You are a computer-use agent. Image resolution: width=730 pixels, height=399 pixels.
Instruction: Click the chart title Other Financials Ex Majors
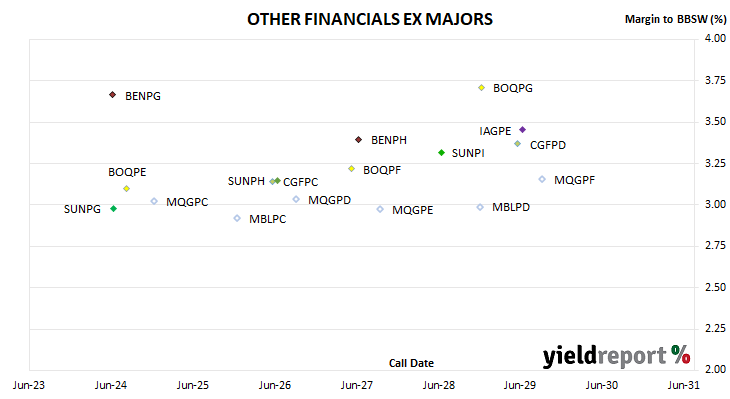pyautogui.click(x=370, y=19)
